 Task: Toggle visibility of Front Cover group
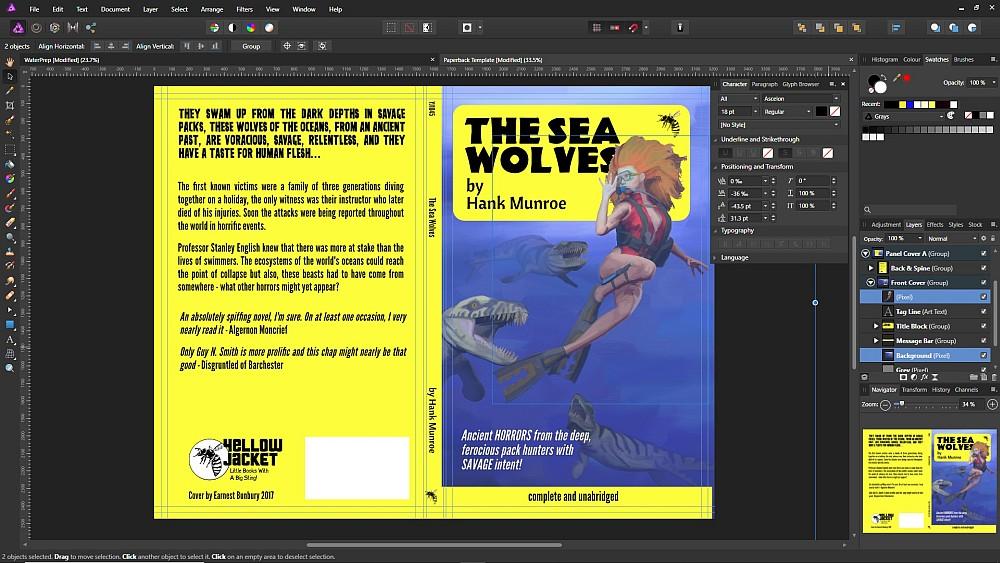983,282
